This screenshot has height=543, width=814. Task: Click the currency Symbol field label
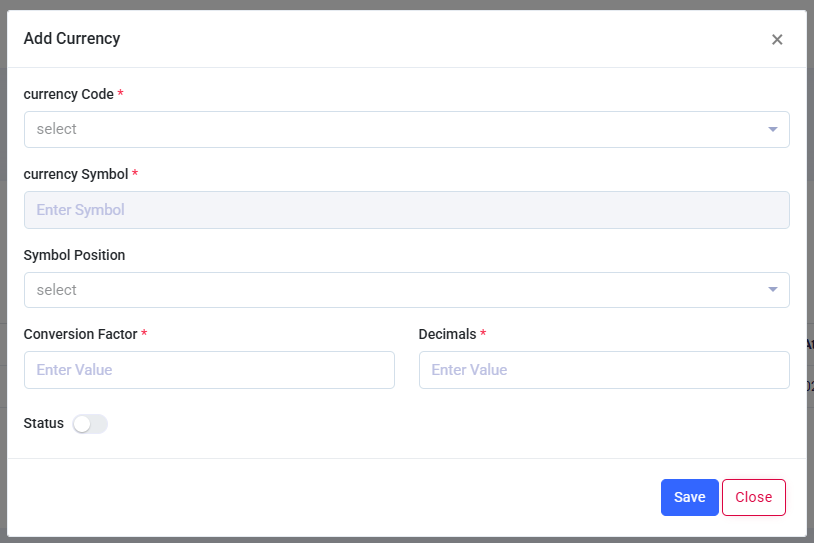click(x=75, y=174)
